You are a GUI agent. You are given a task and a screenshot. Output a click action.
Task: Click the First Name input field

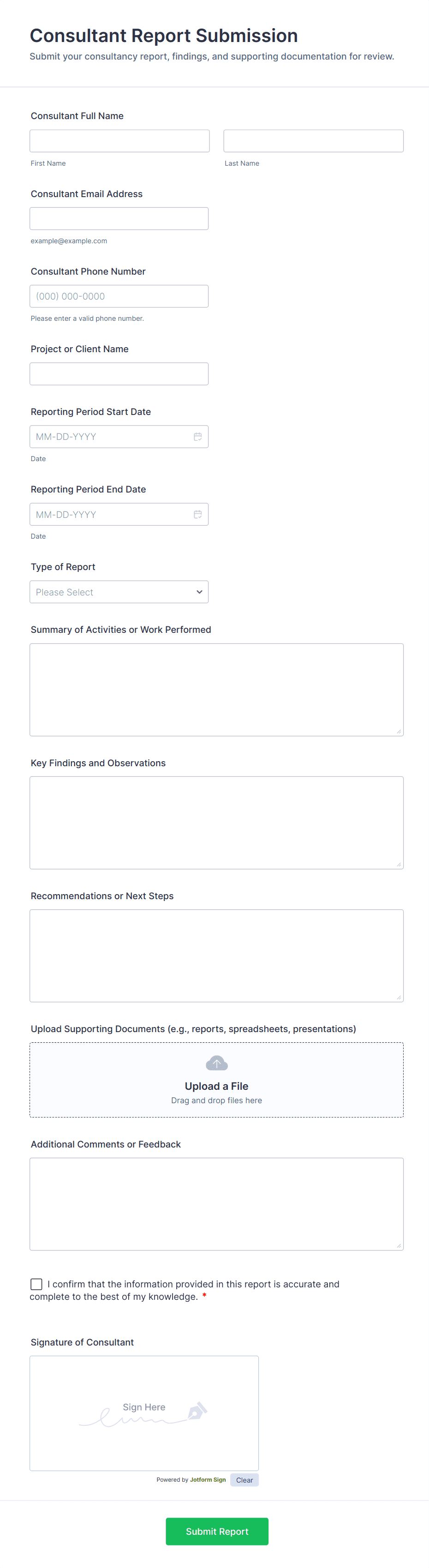[119, 141]
